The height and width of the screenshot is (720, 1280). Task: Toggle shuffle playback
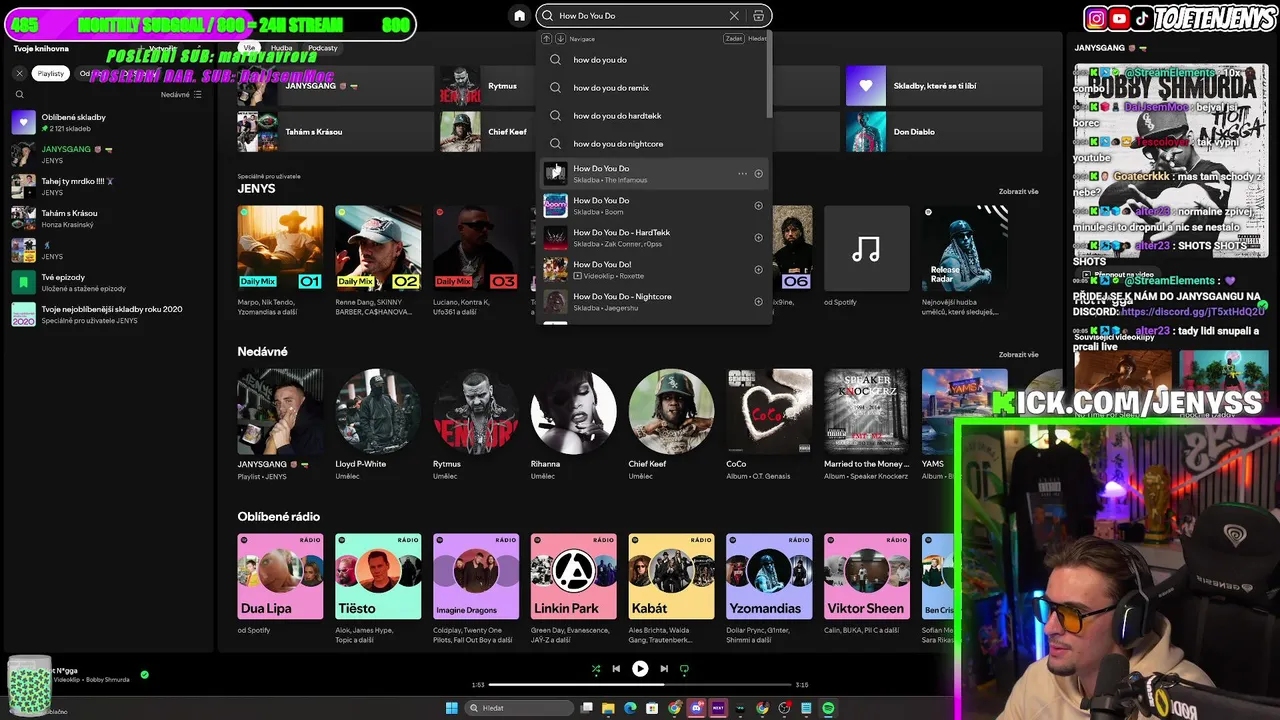tap(596, 669)
